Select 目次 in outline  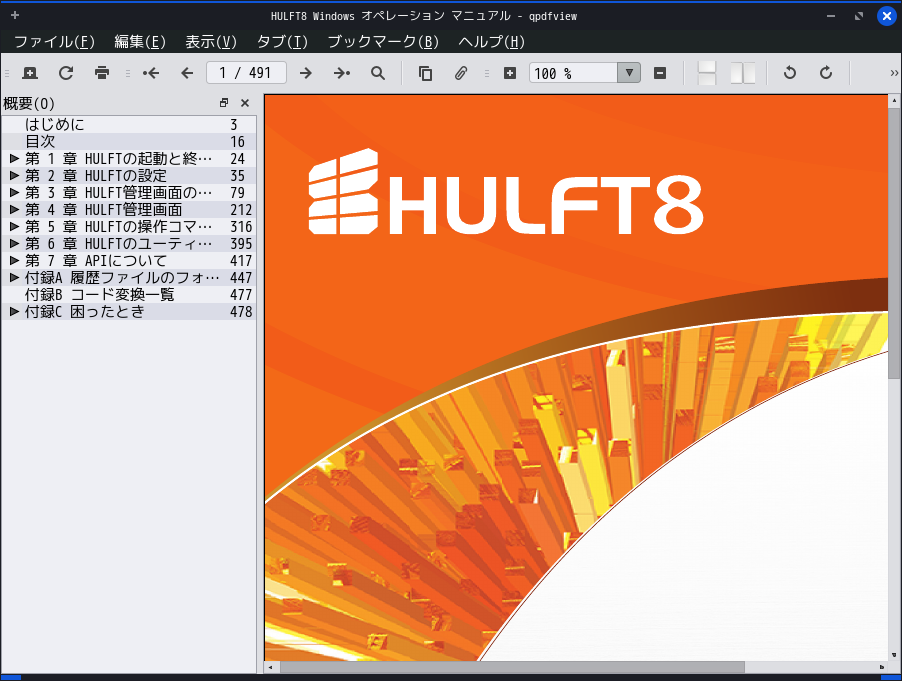click(x=40, y=141)
